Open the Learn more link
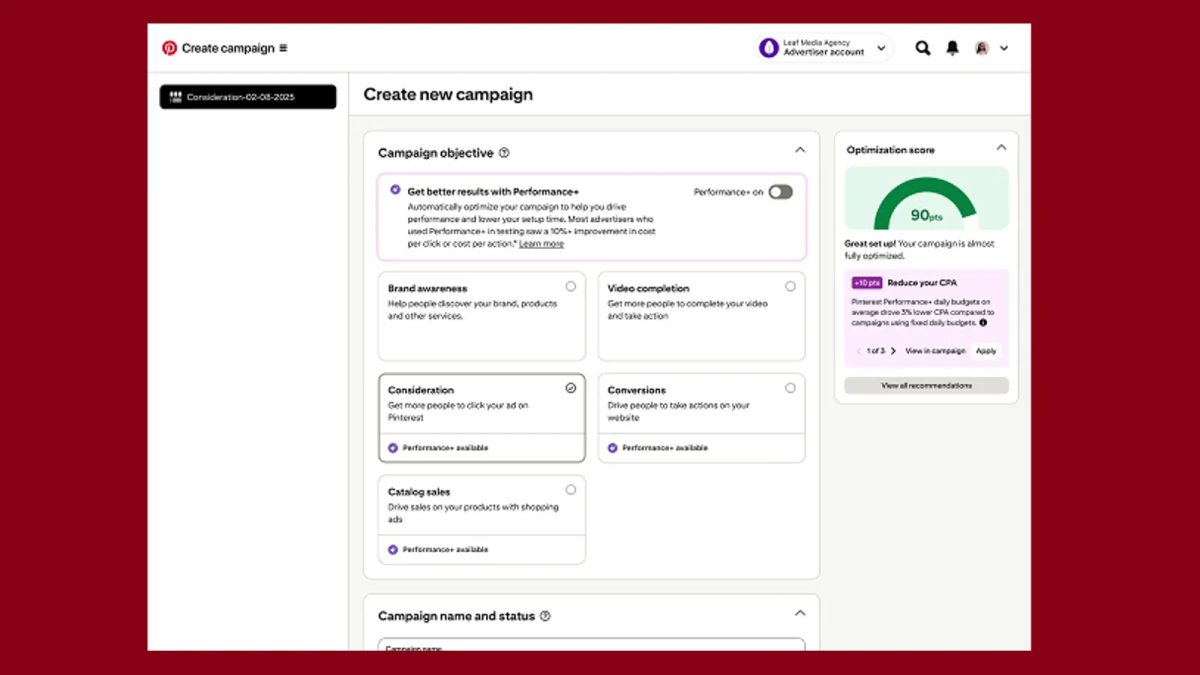 click(541, 244)
